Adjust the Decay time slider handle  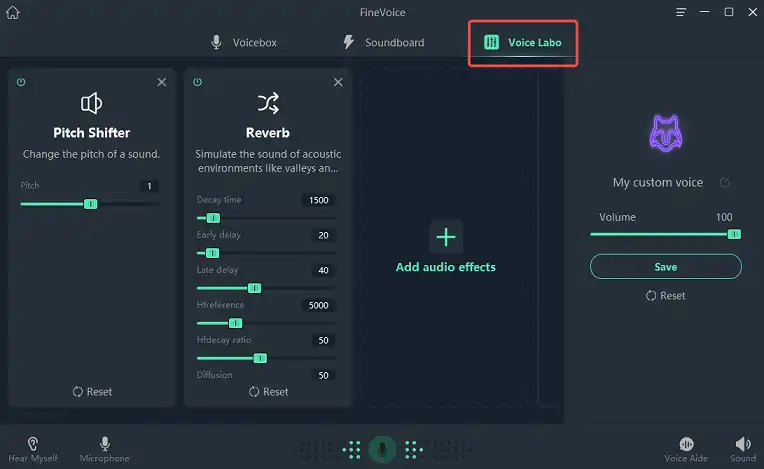tap(213, 218)
